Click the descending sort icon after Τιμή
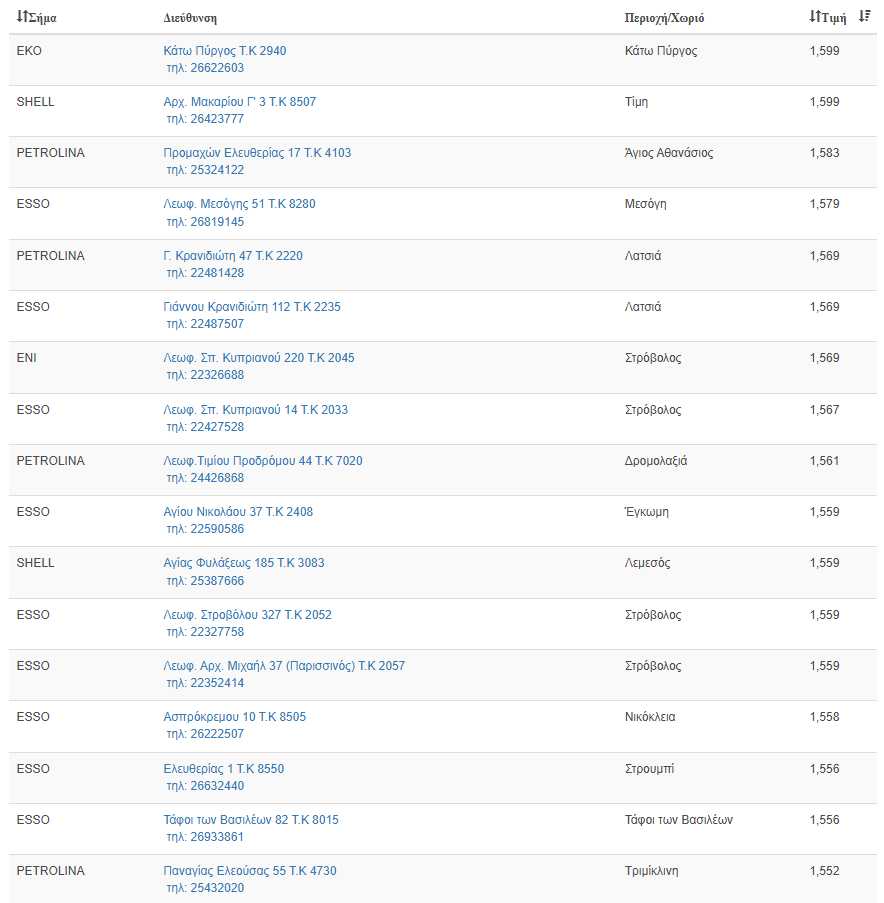Screen dimensions: 884x903 865,17
